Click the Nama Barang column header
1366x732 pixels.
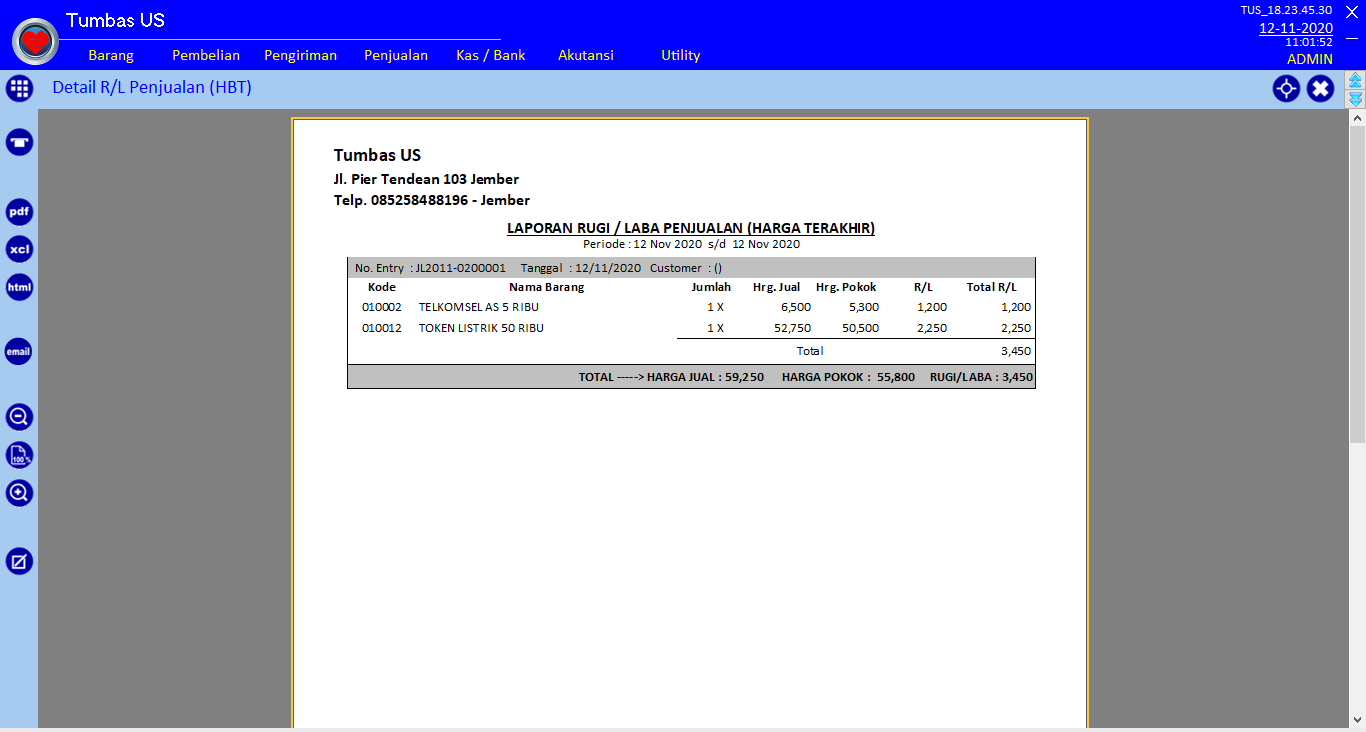click(x=547, y=287)
